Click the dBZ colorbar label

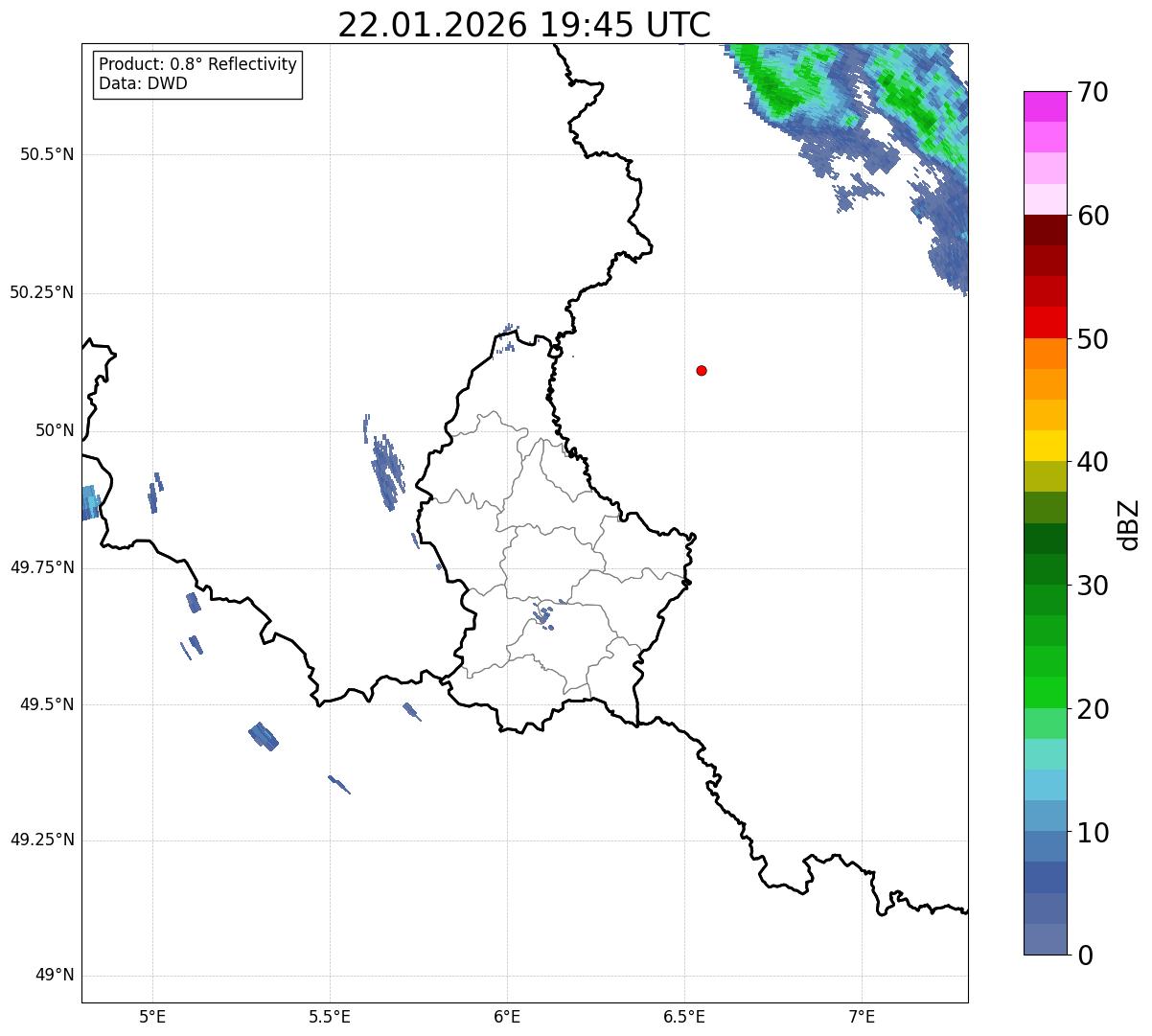pyautogui.click(x=1128, y=523)
